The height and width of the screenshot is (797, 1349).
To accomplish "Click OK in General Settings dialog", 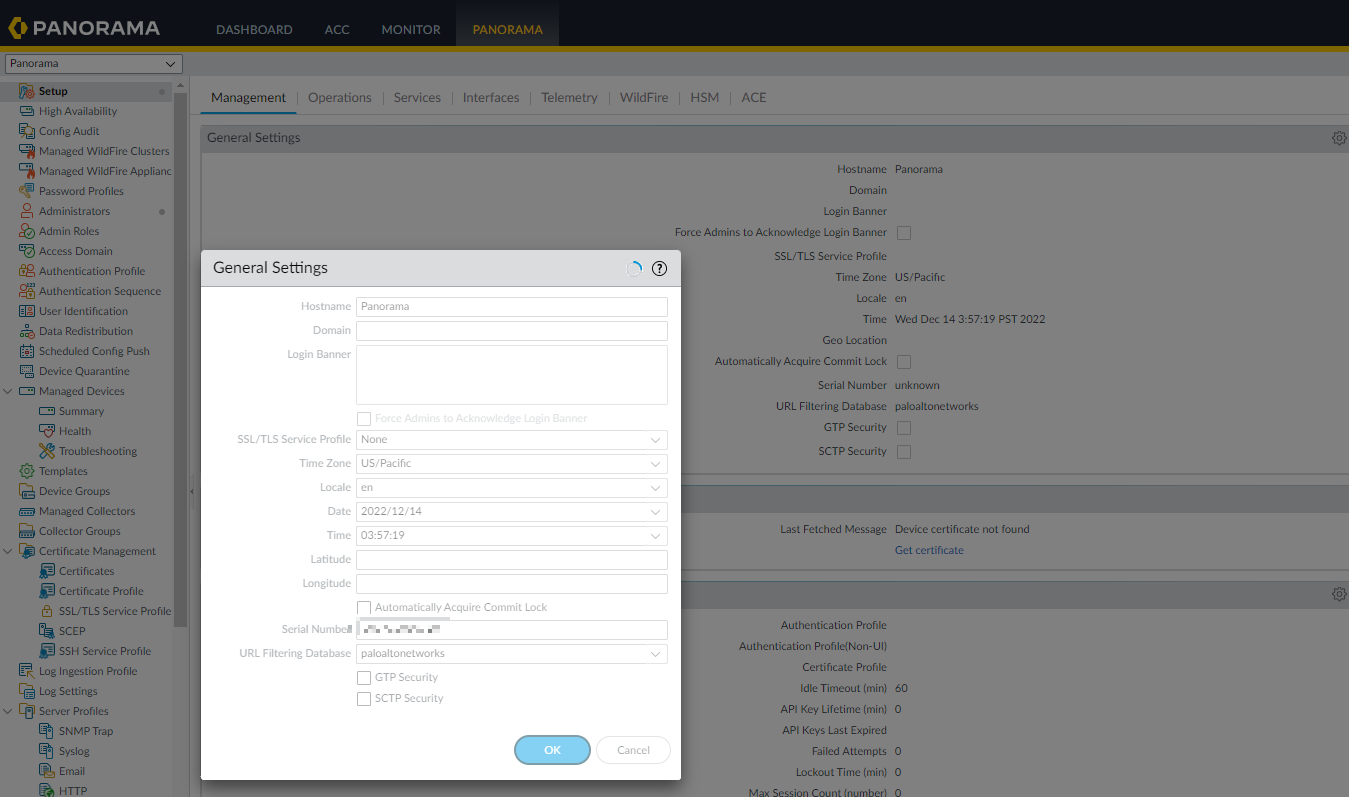I will pyautogui.click(x=552, y=750).
